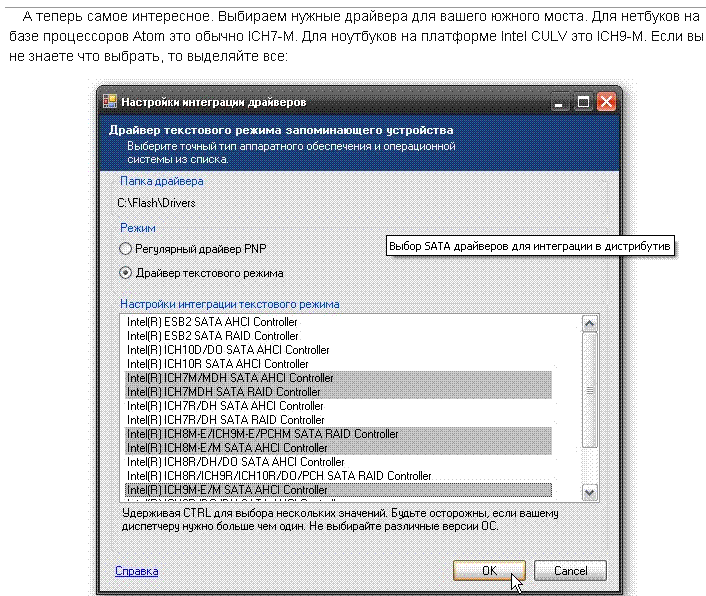
Task: Click the scrollbar down arrow in driver list
Action: 589,492
